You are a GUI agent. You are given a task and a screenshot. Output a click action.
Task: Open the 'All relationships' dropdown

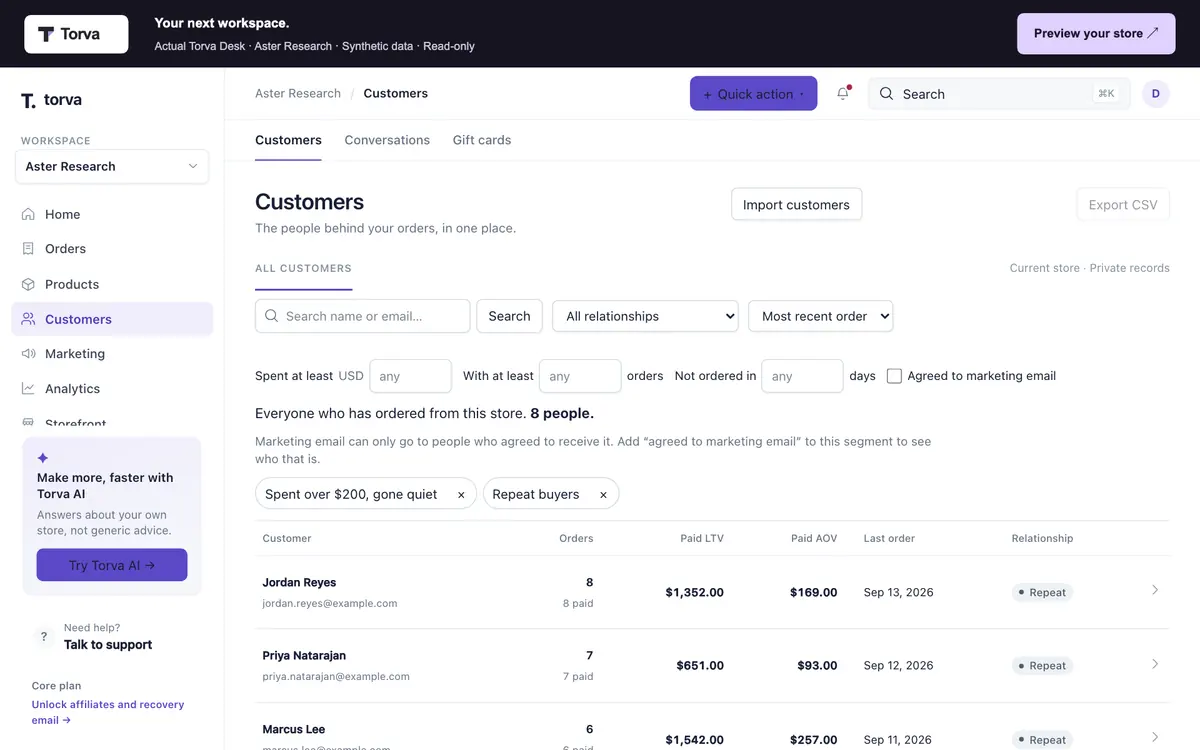pos(645,316)
